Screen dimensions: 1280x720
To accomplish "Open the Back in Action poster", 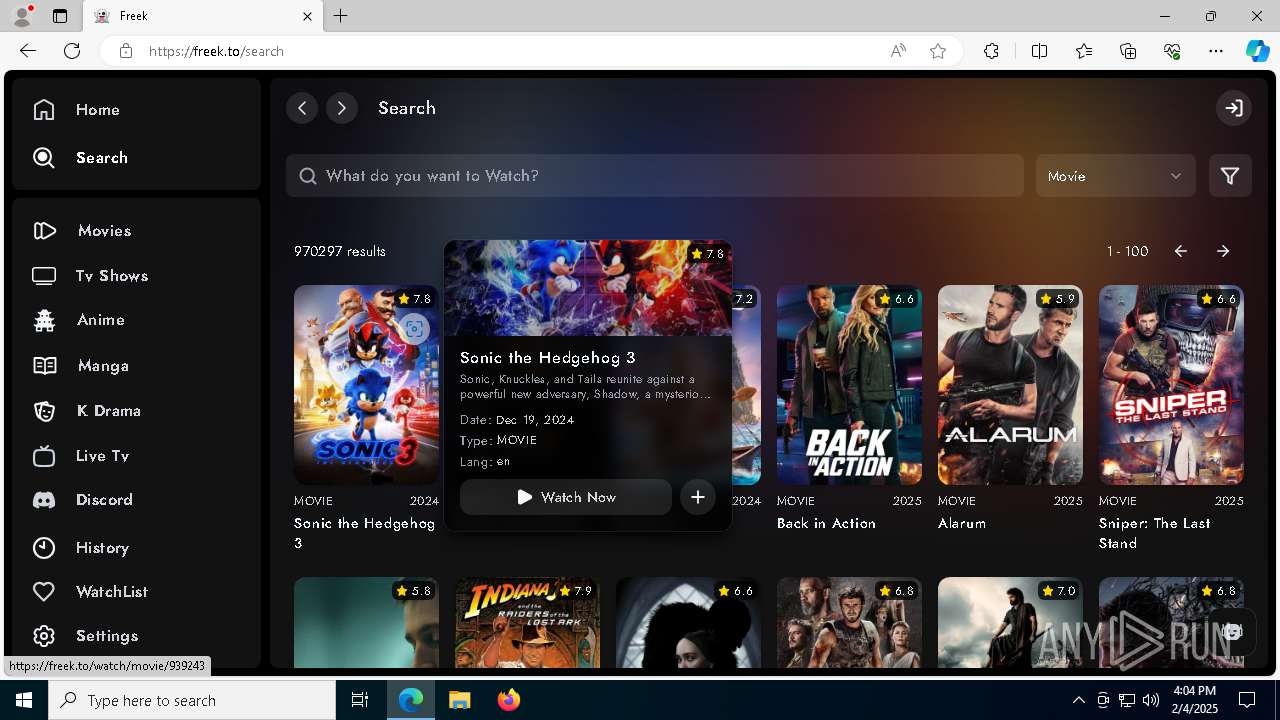I will click(849, 385).
